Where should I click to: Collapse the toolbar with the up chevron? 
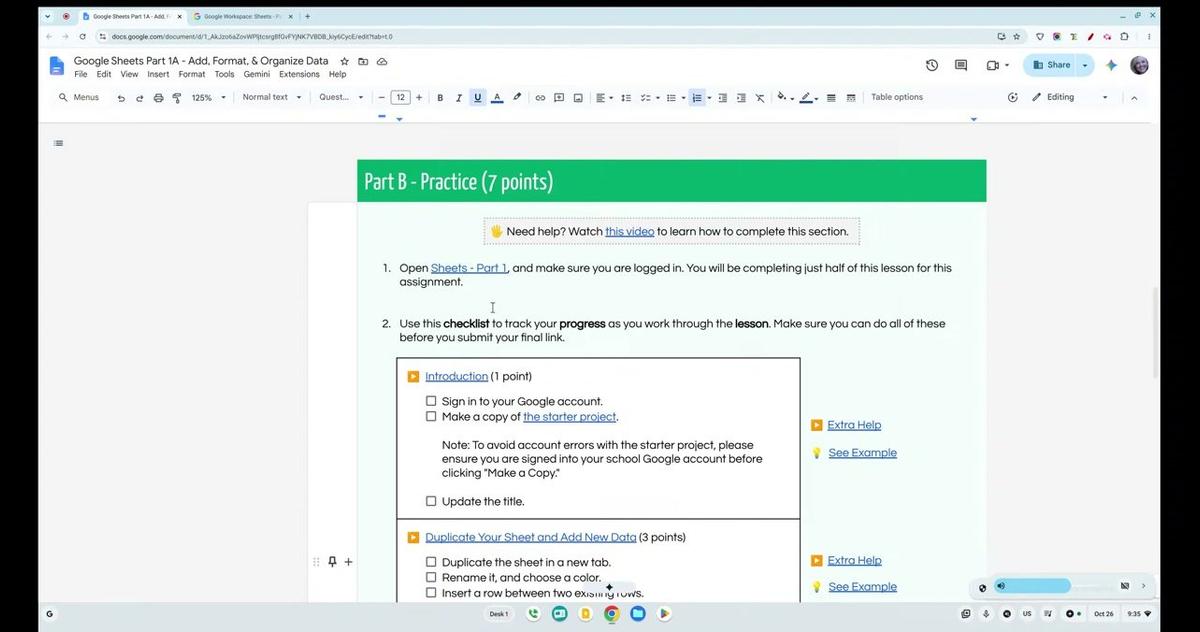coord(1134,98)
